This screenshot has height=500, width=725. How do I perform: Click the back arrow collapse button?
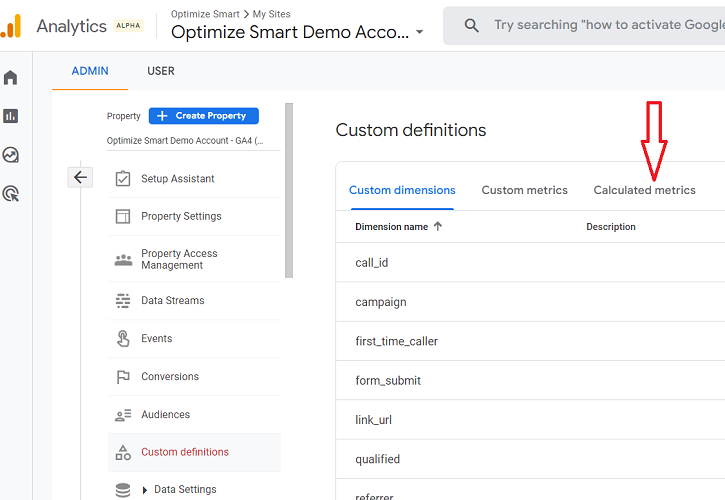click(80, 177)
